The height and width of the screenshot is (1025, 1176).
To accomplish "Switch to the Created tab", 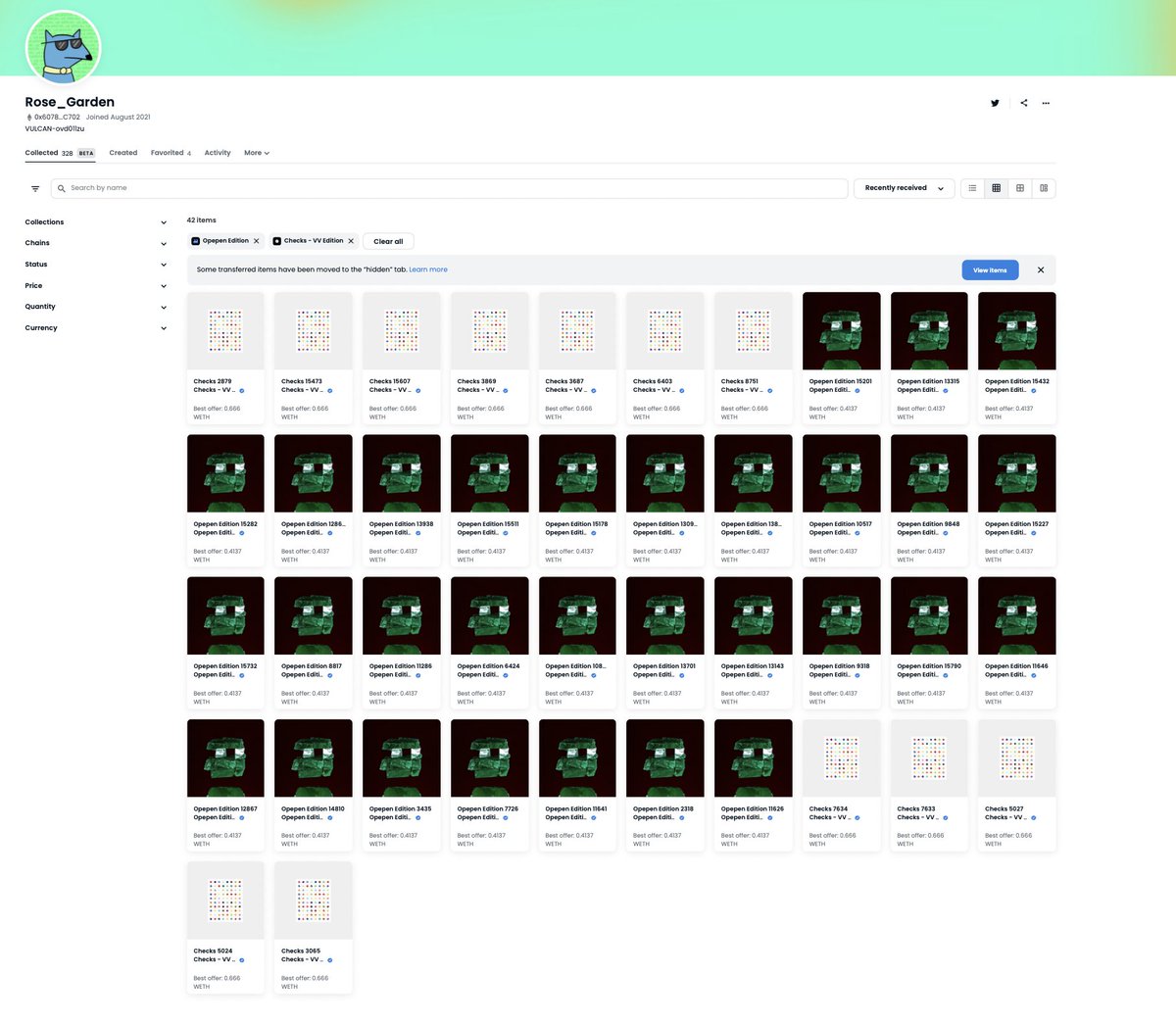I will [123, 153].
